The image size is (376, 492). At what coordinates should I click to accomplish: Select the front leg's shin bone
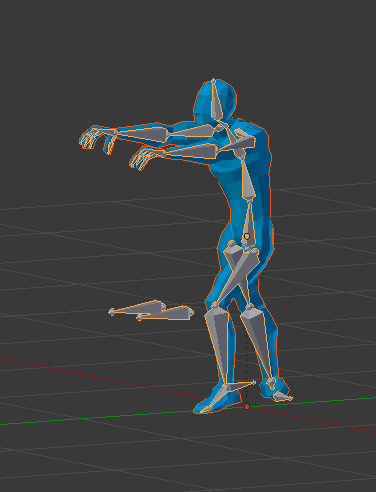click(x=218, y=345)
